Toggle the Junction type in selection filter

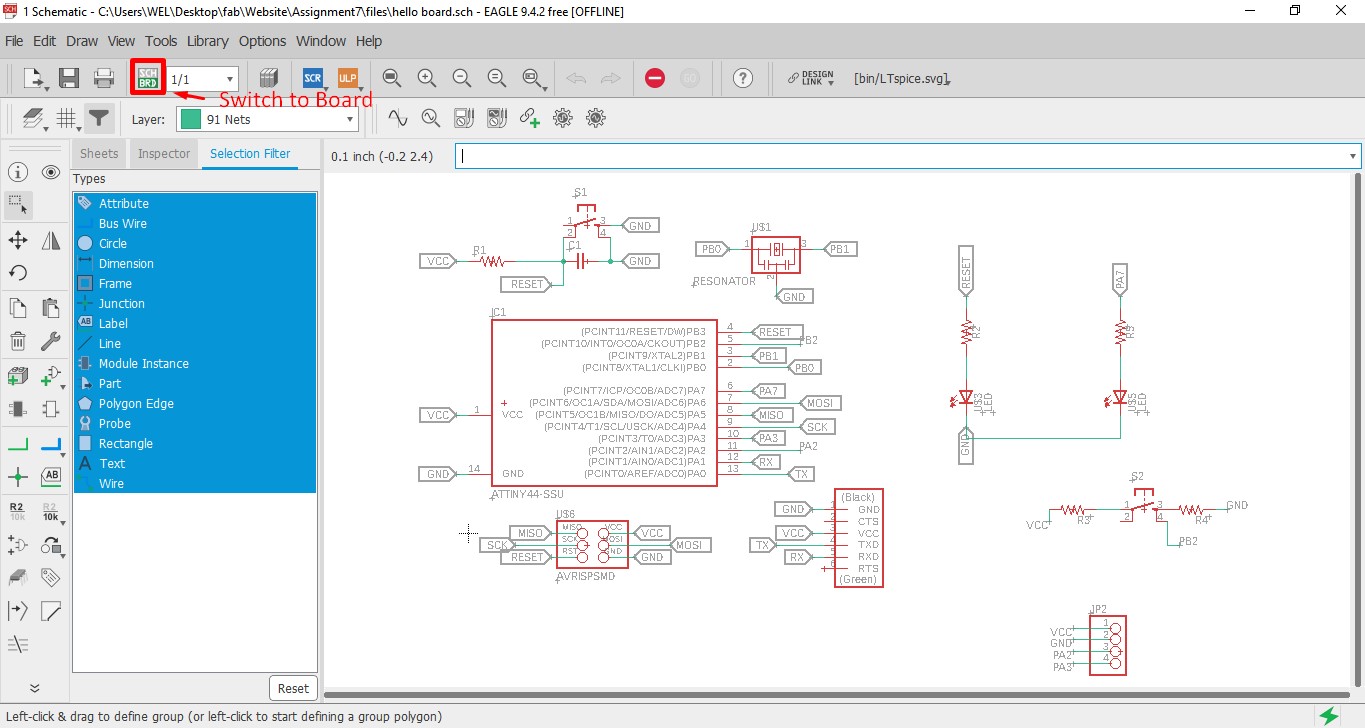pyautogui.click(x=121, y=303)
